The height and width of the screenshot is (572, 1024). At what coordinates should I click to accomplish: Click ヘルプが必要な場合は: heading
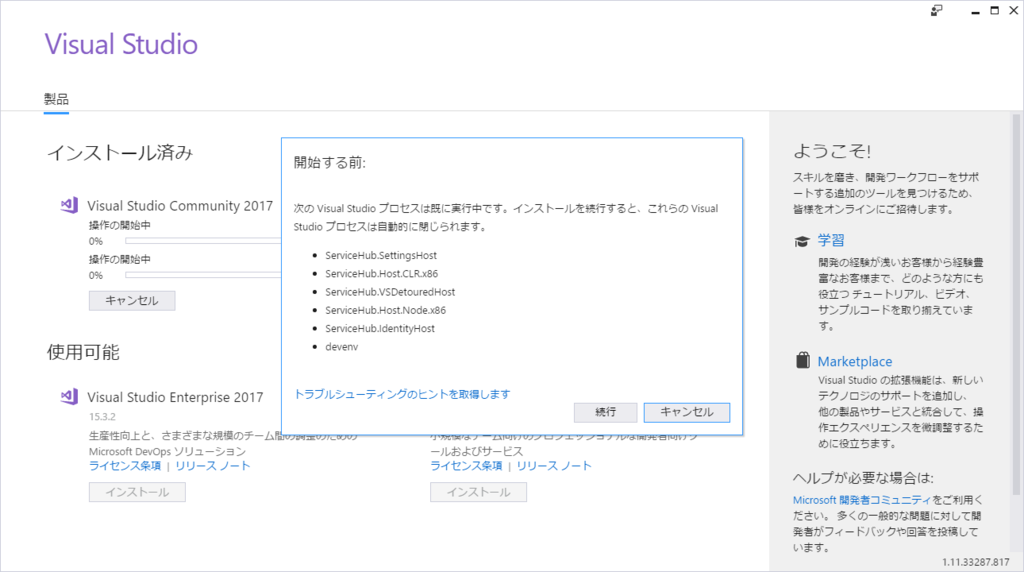863,478
